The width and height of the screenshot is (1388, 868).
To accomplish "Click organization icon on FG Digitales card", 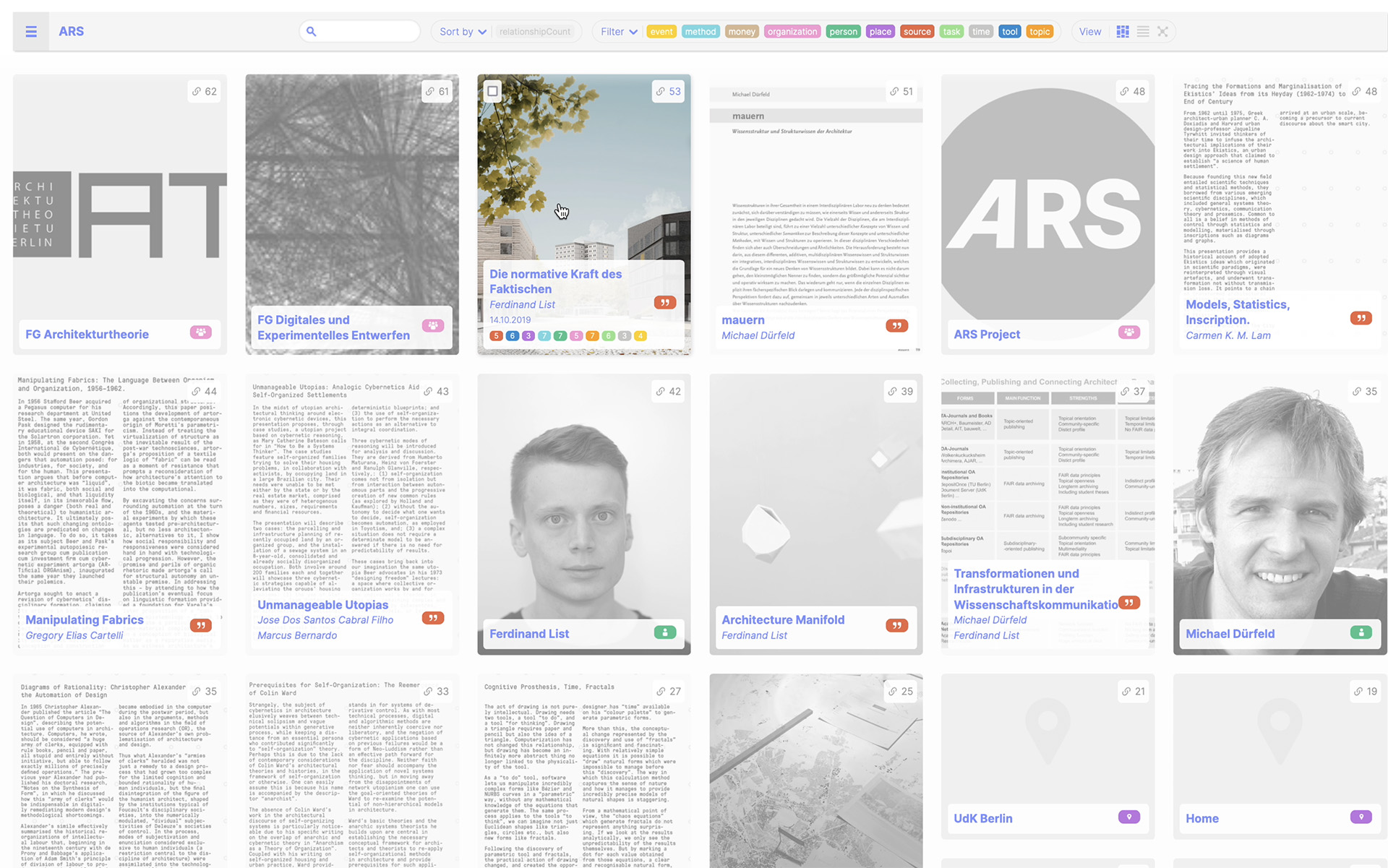I will (433, 325).
